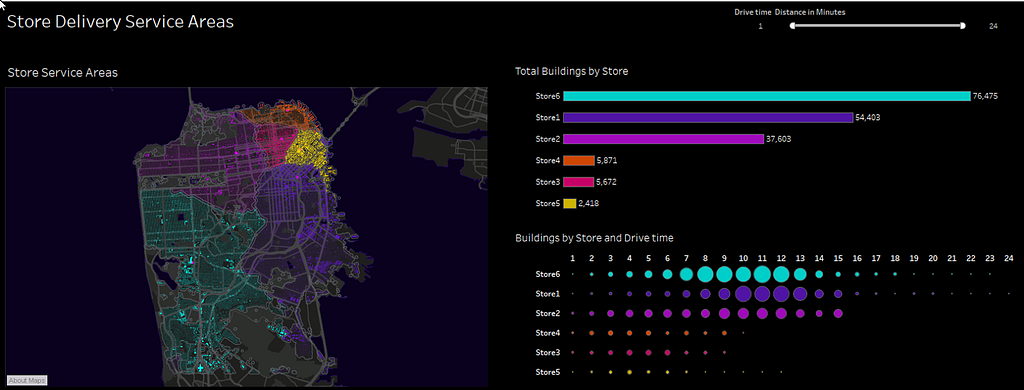Select the Store4 orange bar

pyautogui.click(x=579, y=161)
